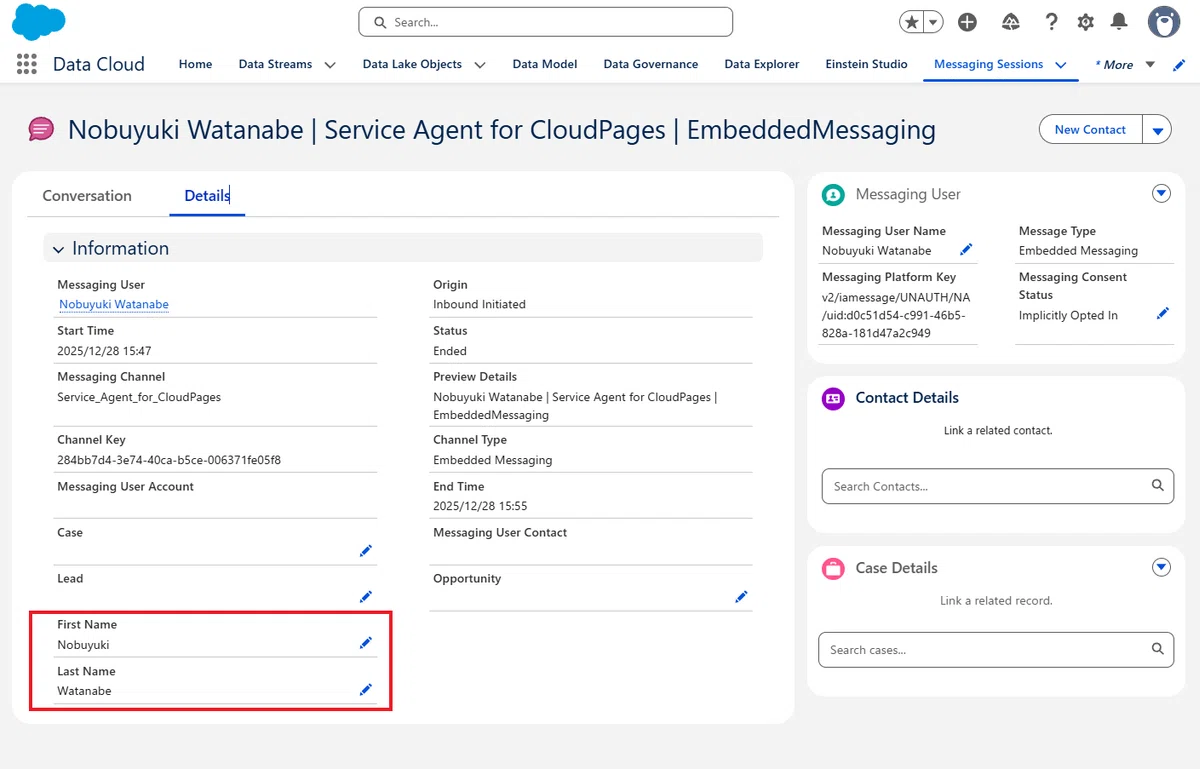1200x769 pixels.
Task: Click the Messaging User card icon
Action: 833,194
